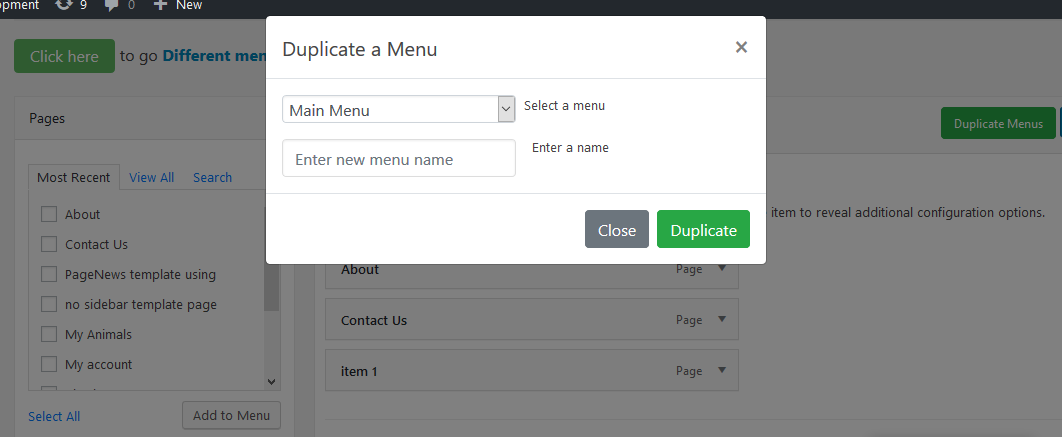Switch to the Search tab
Screen dimensions: 1062x437
click(x=212, y=178)
